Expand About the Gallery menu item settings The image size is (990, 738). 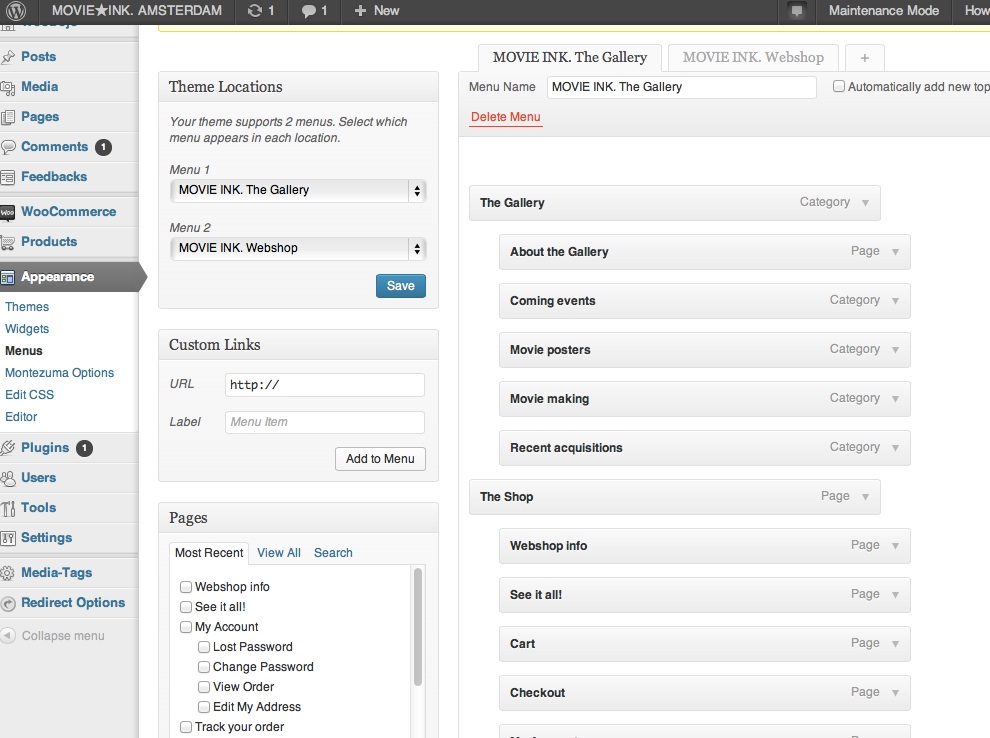(895, 252)
